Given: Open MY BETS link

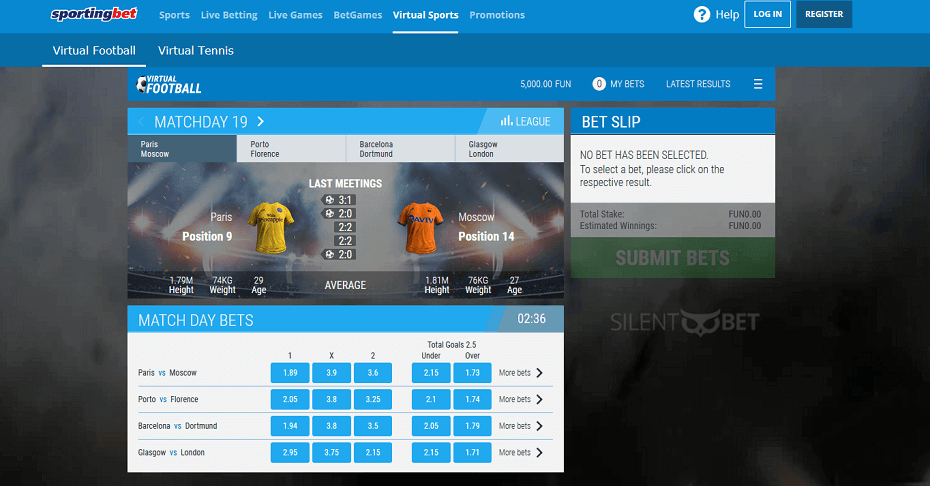Looking at the screenshot, I should click(x=627, y=84).
